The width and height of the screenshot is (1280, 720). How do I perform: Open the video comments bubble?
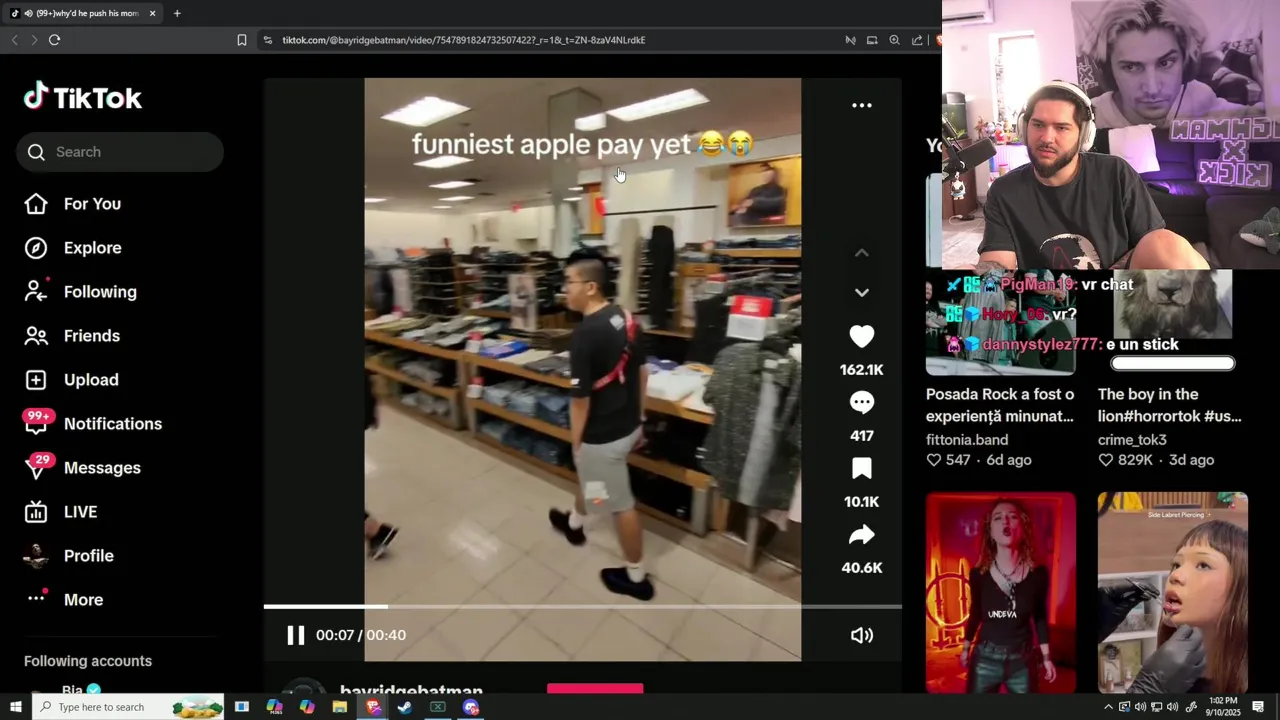861,403
